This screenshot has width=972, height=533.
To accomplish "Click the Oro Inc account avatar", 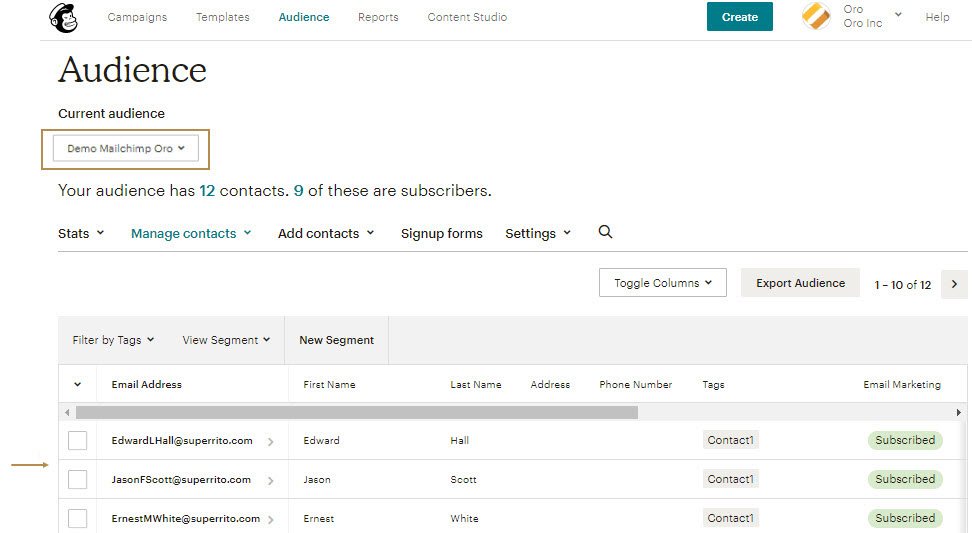I will coord(817,17).
